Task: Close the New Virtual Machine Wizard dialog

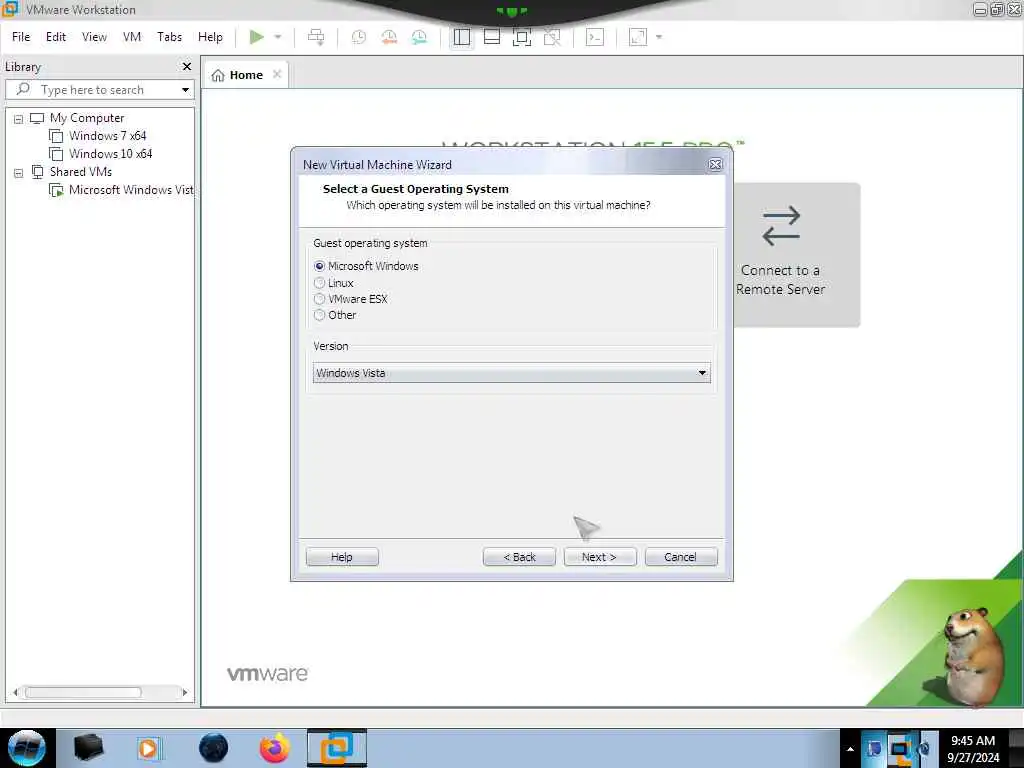Action: [x=715, y=165]
